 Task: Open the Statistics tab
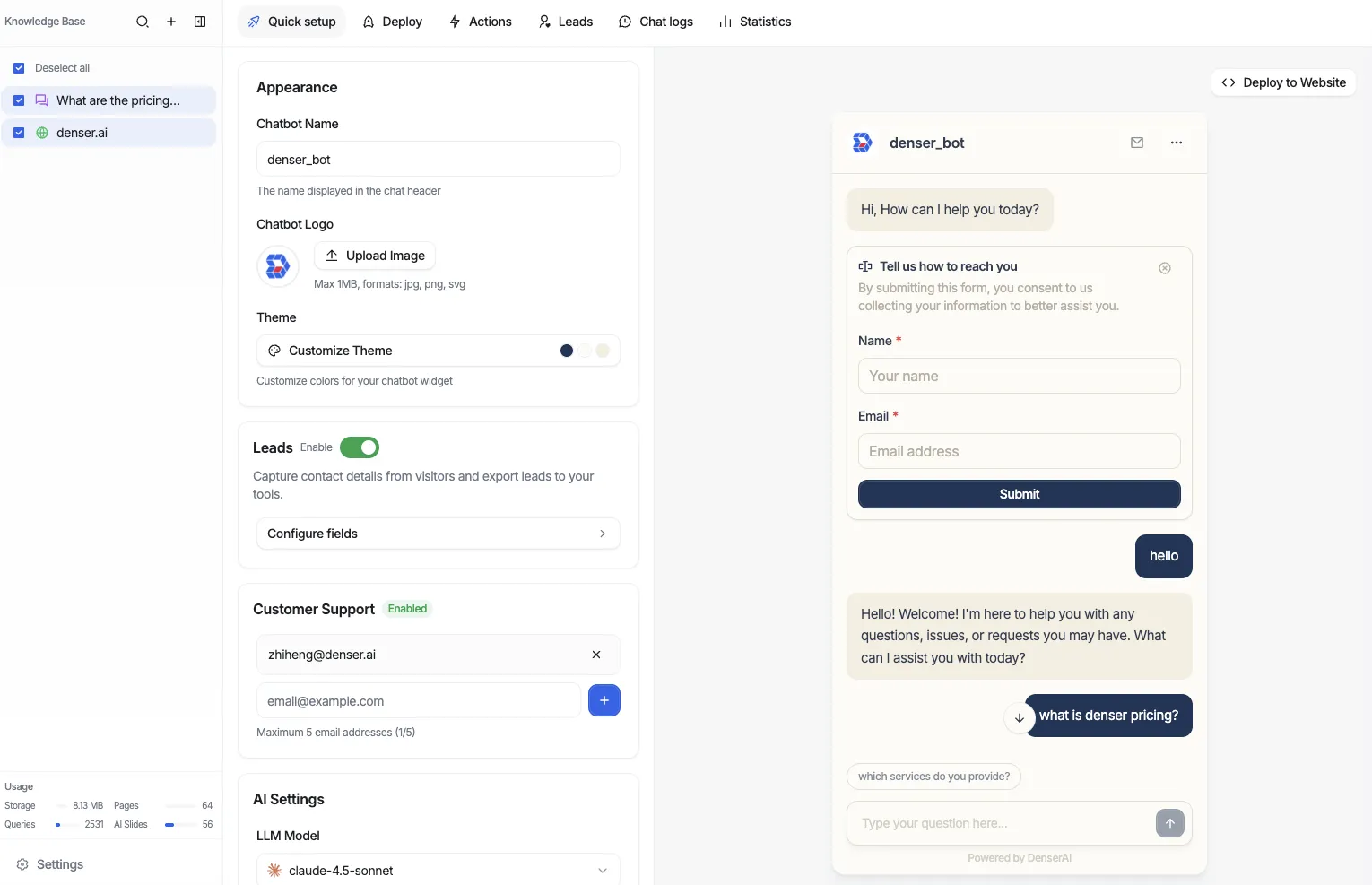(x=754, y=22)
